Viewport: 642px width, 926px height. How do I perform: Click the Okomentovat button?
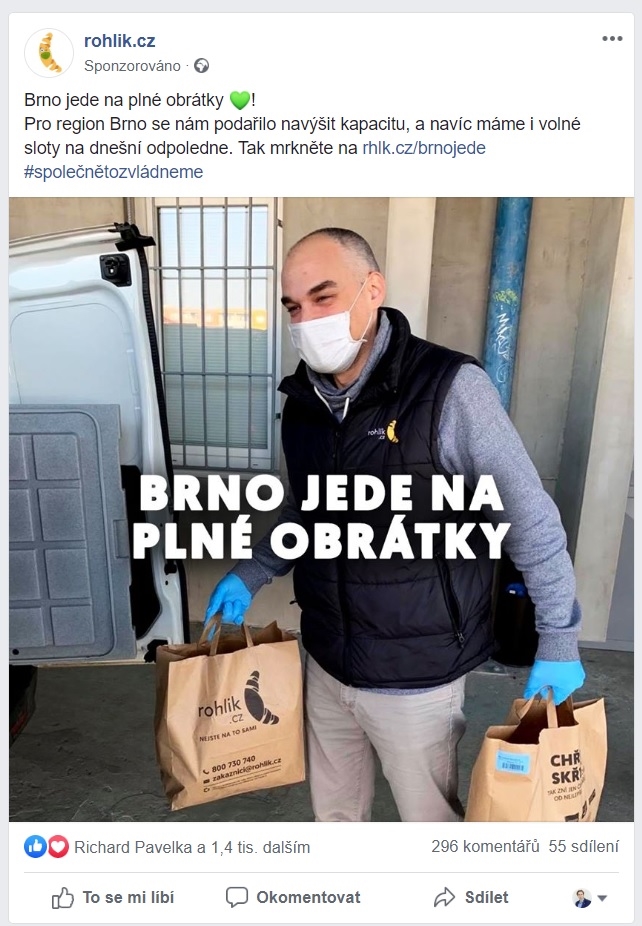pos(293,898)
